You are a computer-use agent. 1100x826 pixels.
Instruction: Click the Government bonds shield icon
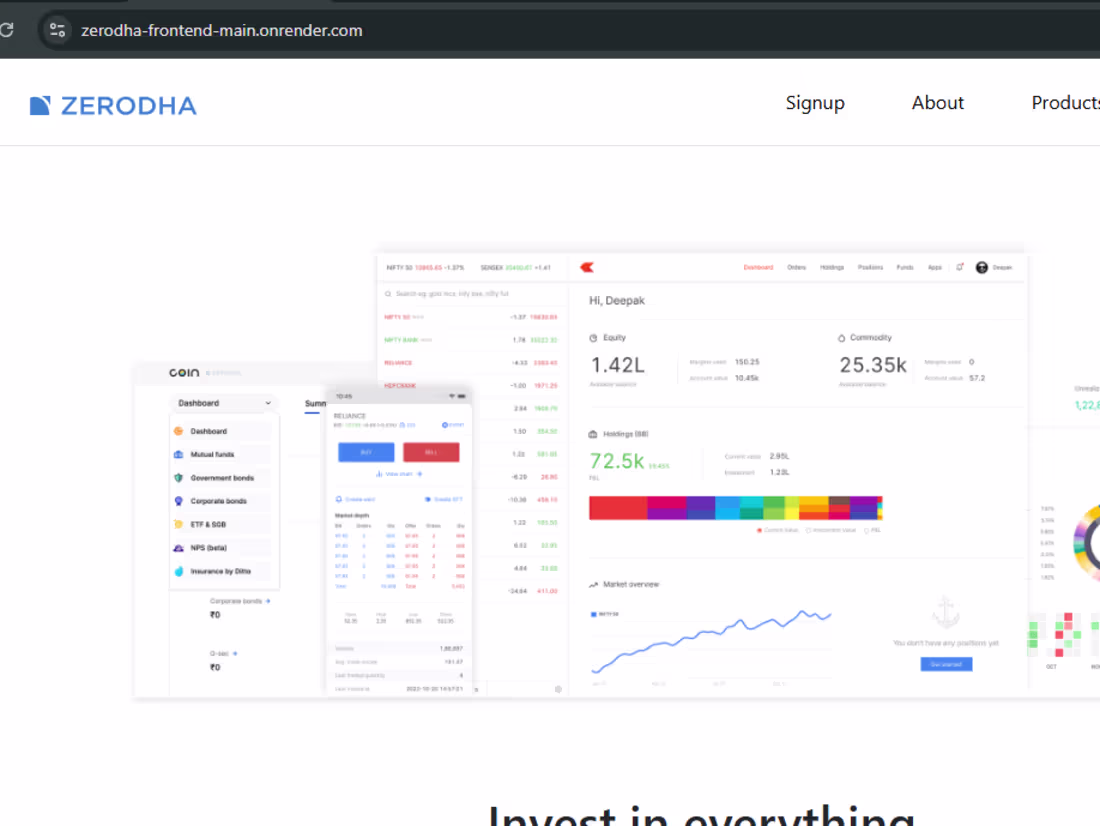tap(178, 478)
